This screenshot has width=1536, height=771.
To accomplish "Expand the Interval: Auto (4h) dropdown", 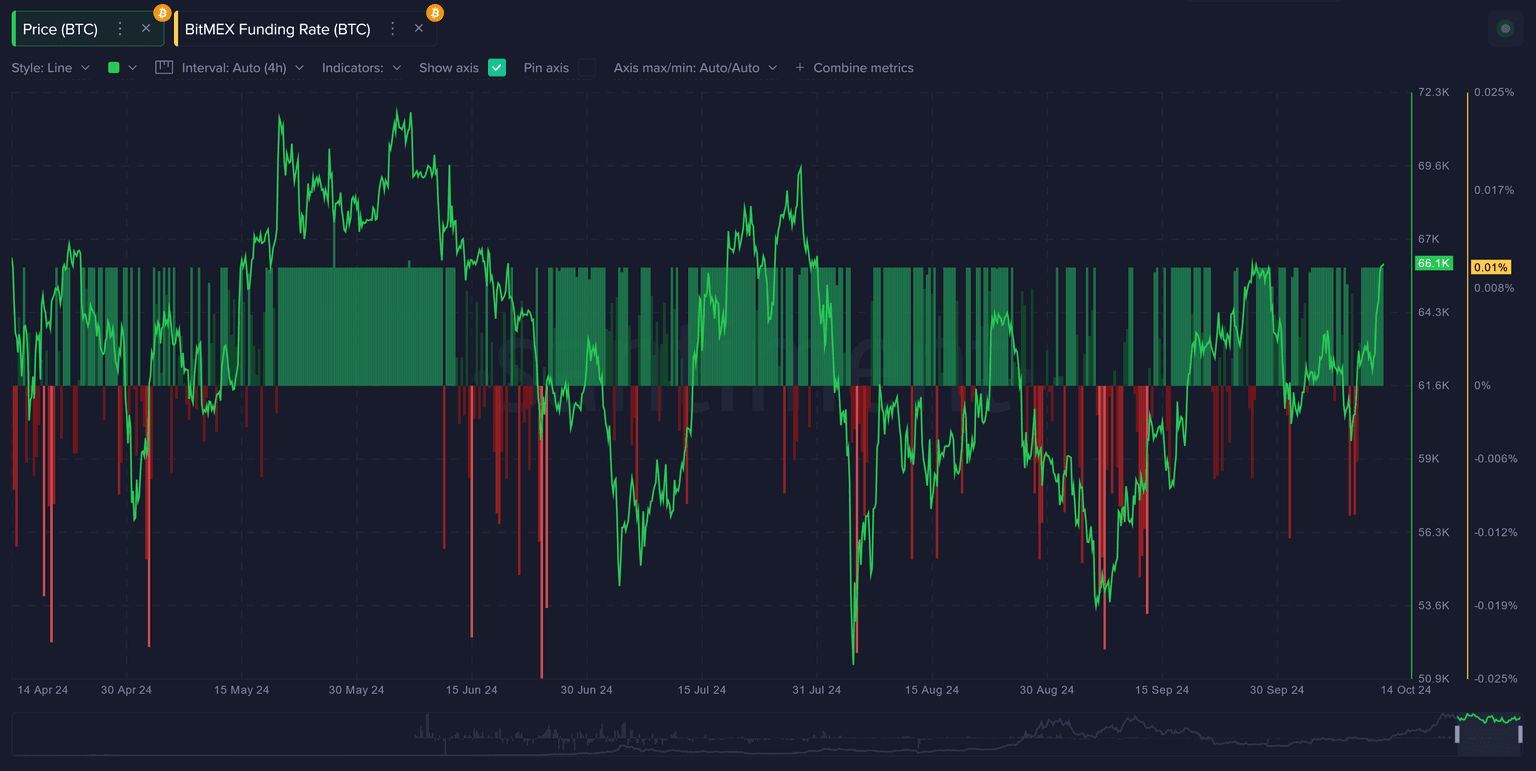I will point(242,68).
